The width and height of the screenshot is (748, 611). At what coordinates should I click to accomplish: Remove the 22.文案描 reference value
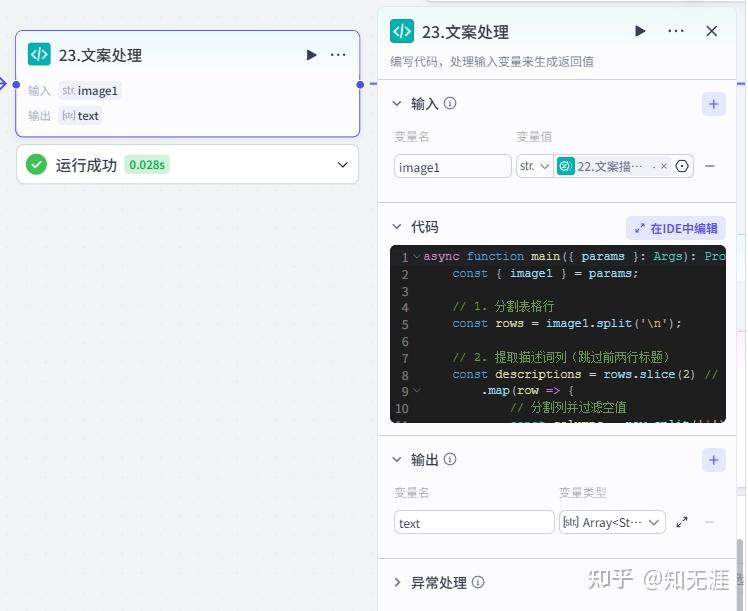tap(664, 166)
